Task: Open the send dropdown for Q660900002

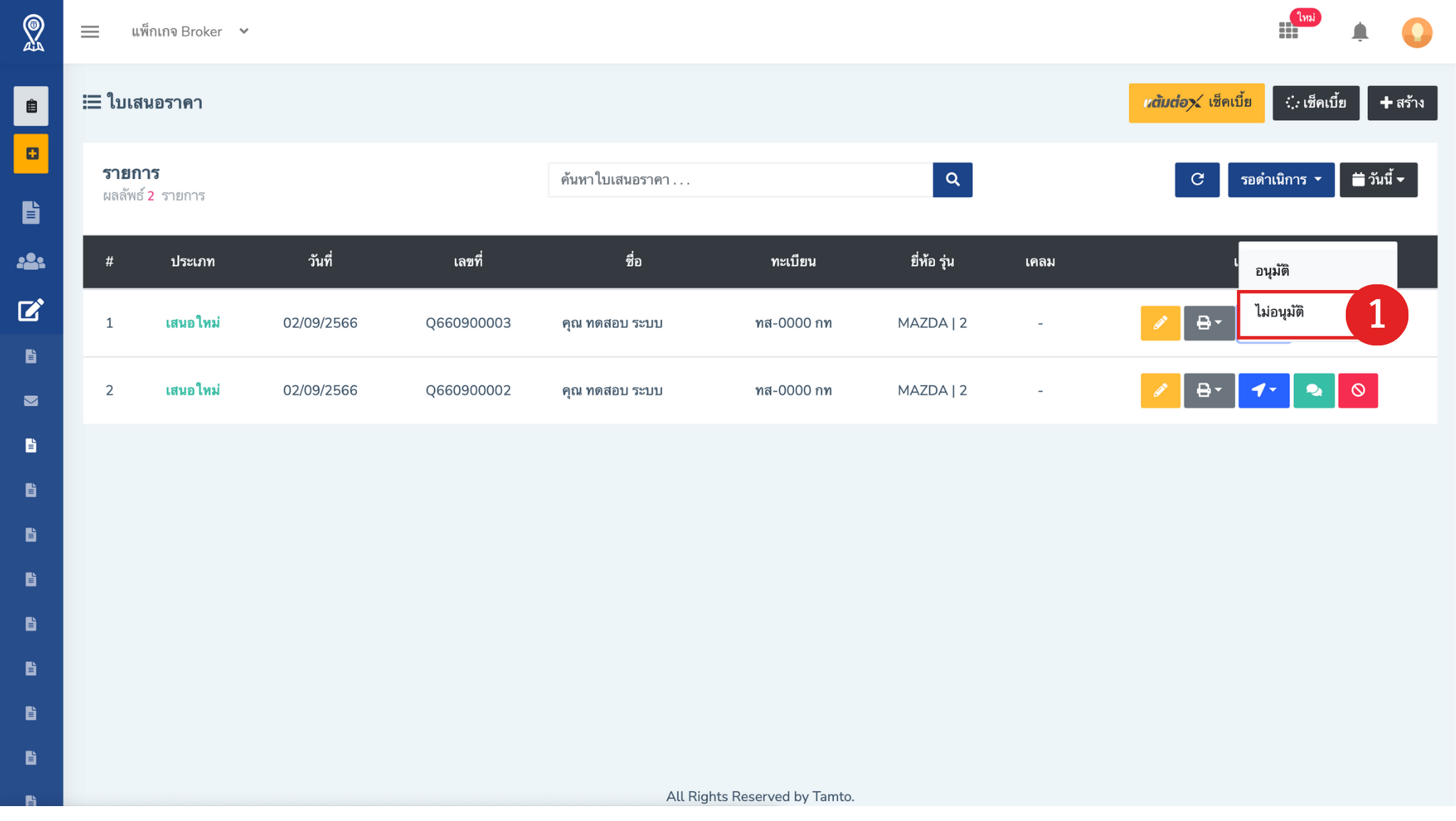Action: 1263,390
